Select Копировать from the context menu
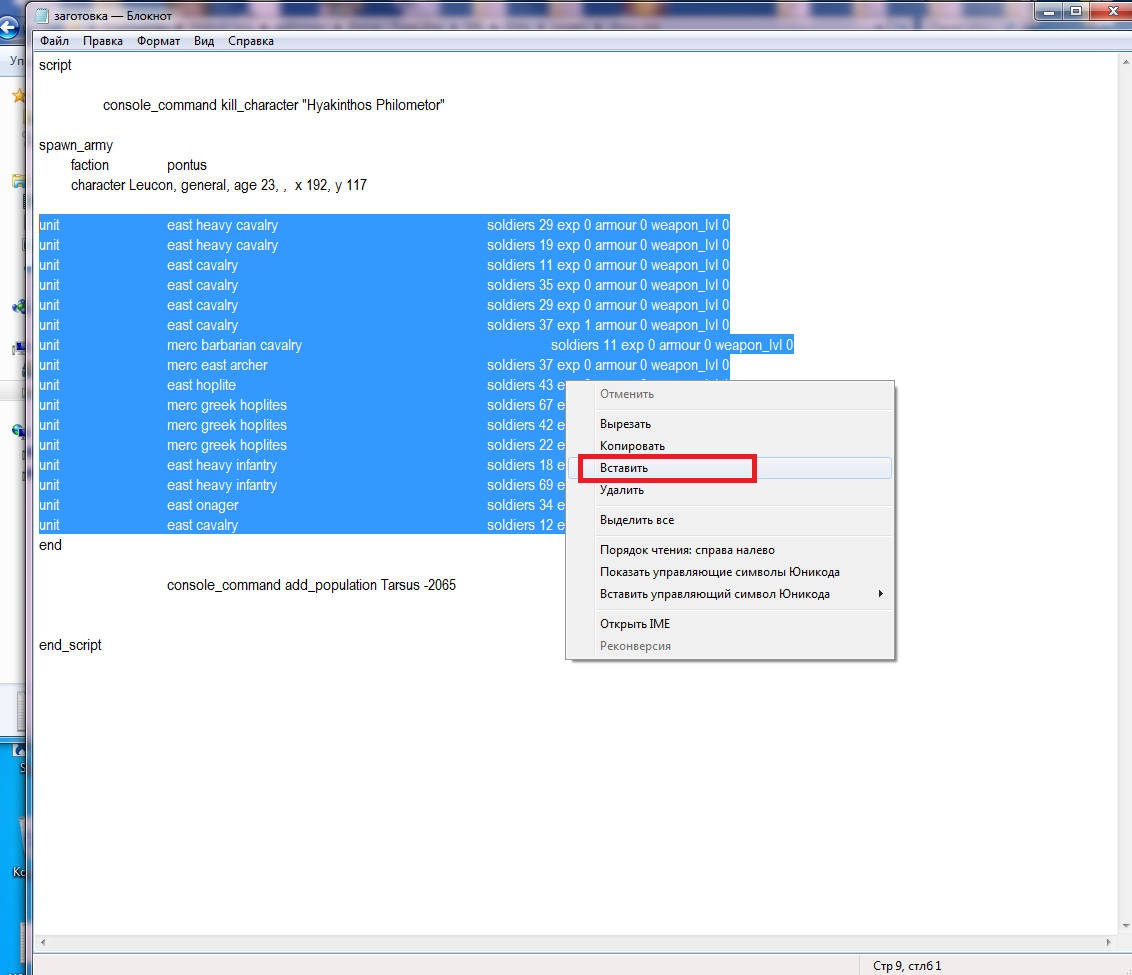This screenshot has height=975, width=1132. pos(632,446)
